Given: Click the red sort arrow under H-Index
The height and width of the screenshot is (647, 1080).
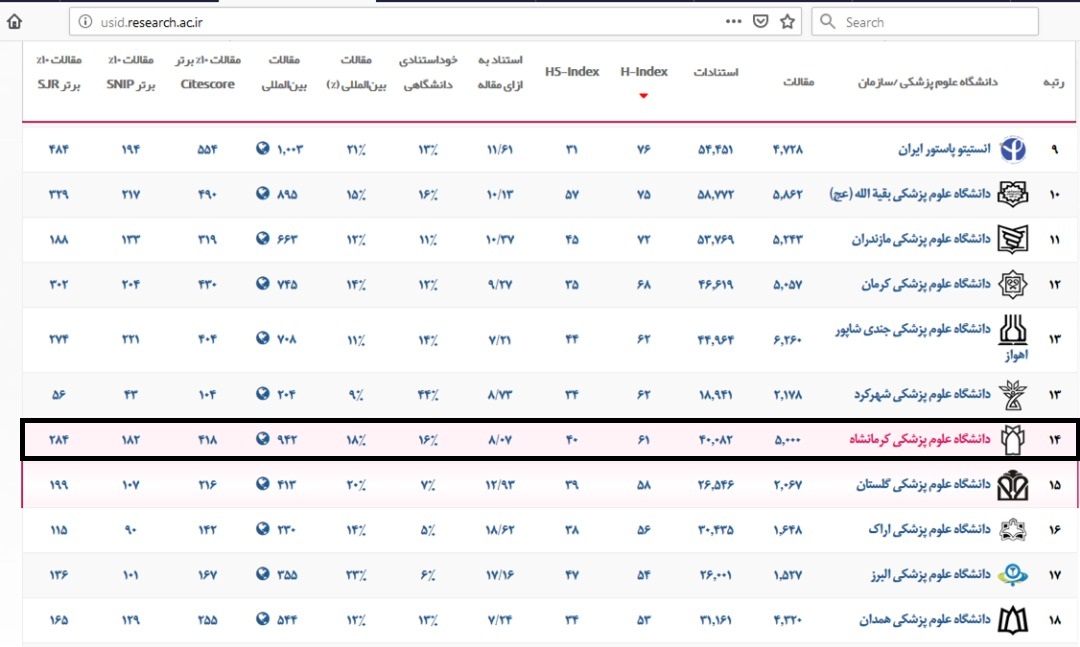Looking at the screenshot, I should point(643,96).
